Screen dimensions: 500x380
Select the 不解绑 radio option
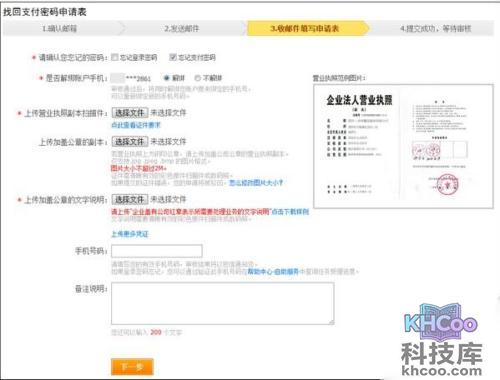[x=198, y=78]
